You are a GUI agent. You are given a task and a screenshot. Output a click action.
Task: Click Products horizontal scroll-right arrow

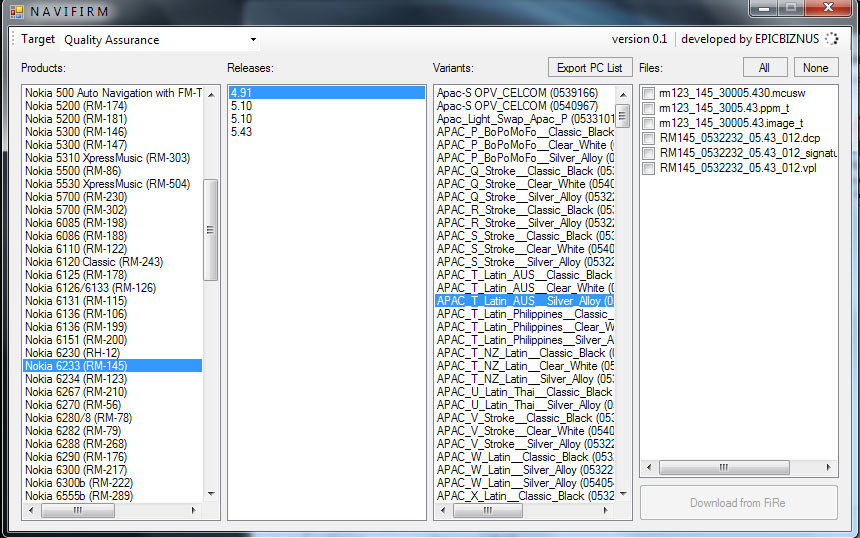click(193, 510)
